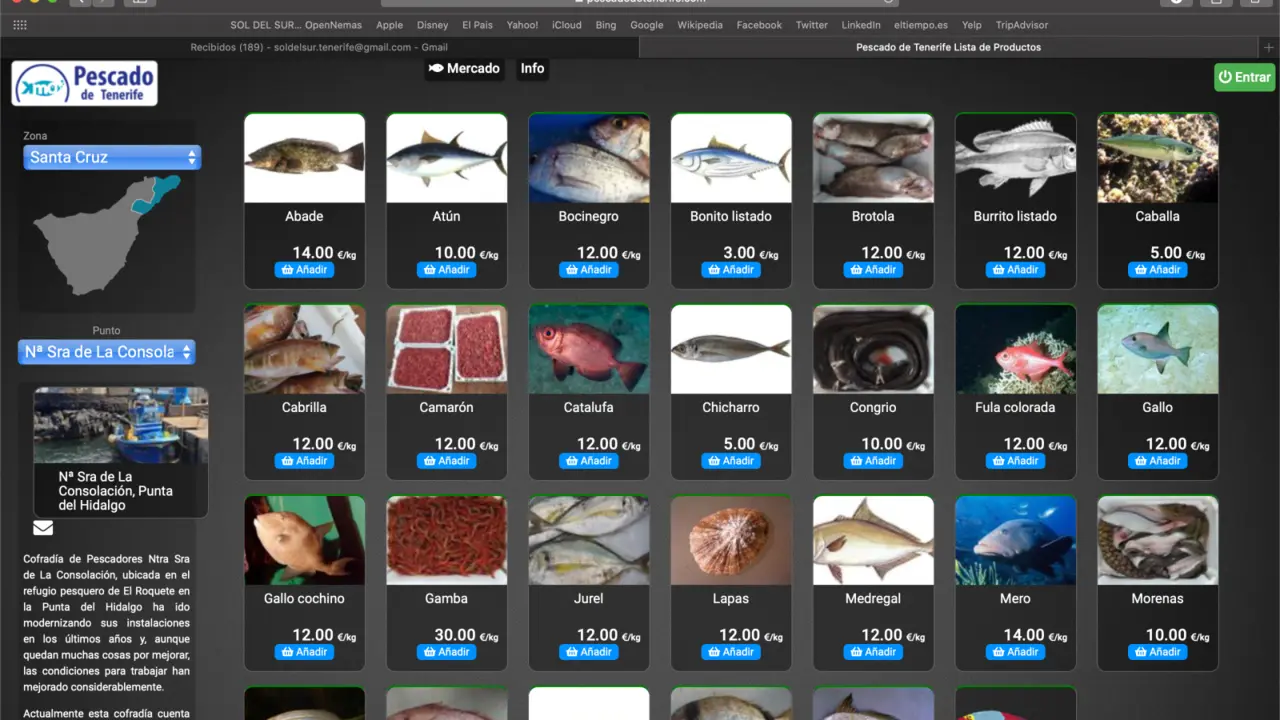Open a new Safari tab with plus

(1269, 47)
